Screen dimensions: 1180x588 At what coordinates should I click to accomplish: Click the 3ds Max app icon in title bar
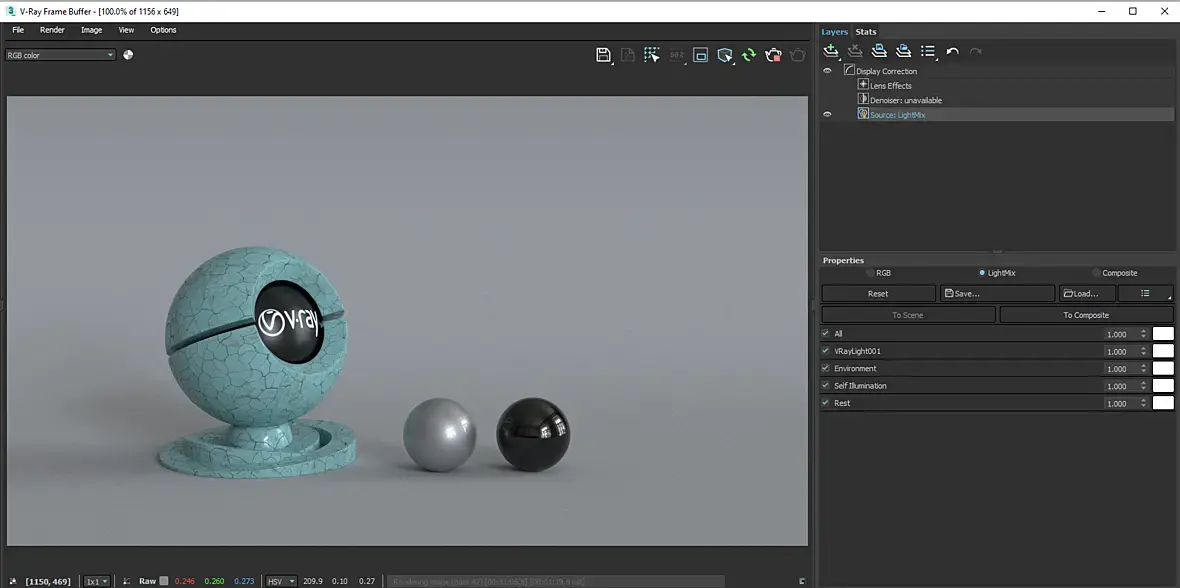point(11,11)
